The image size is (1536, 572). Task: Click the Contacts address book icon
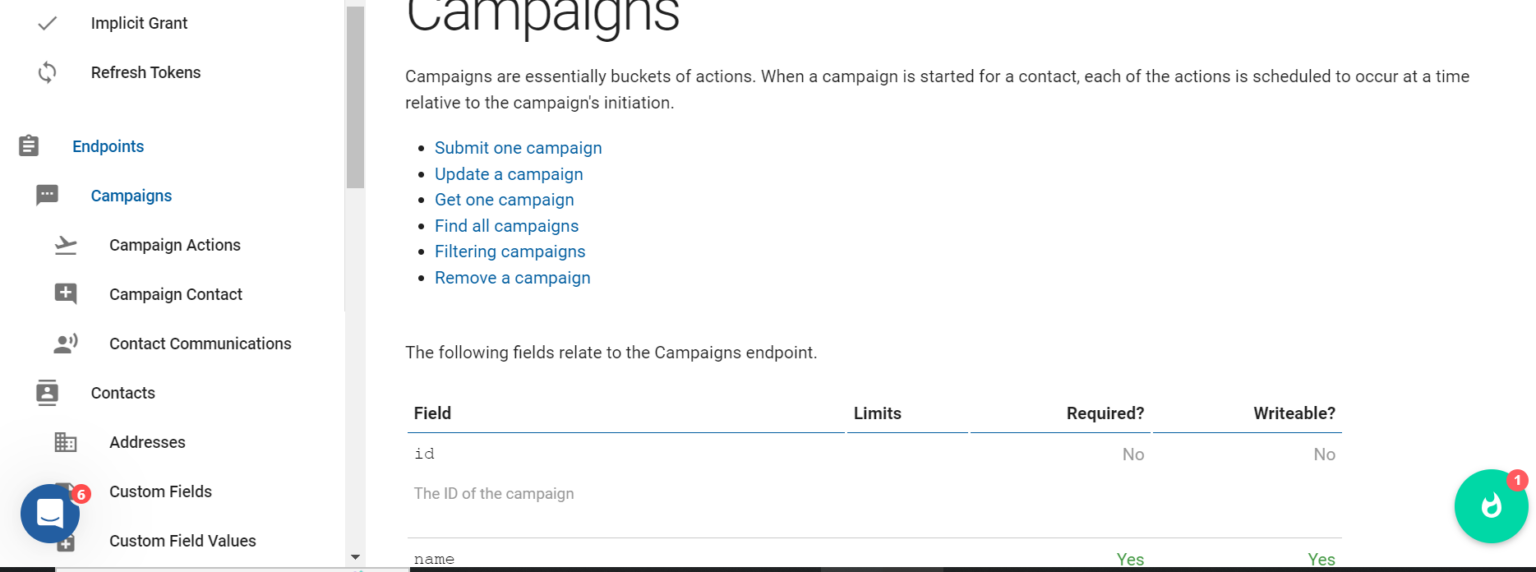(47, 393)
